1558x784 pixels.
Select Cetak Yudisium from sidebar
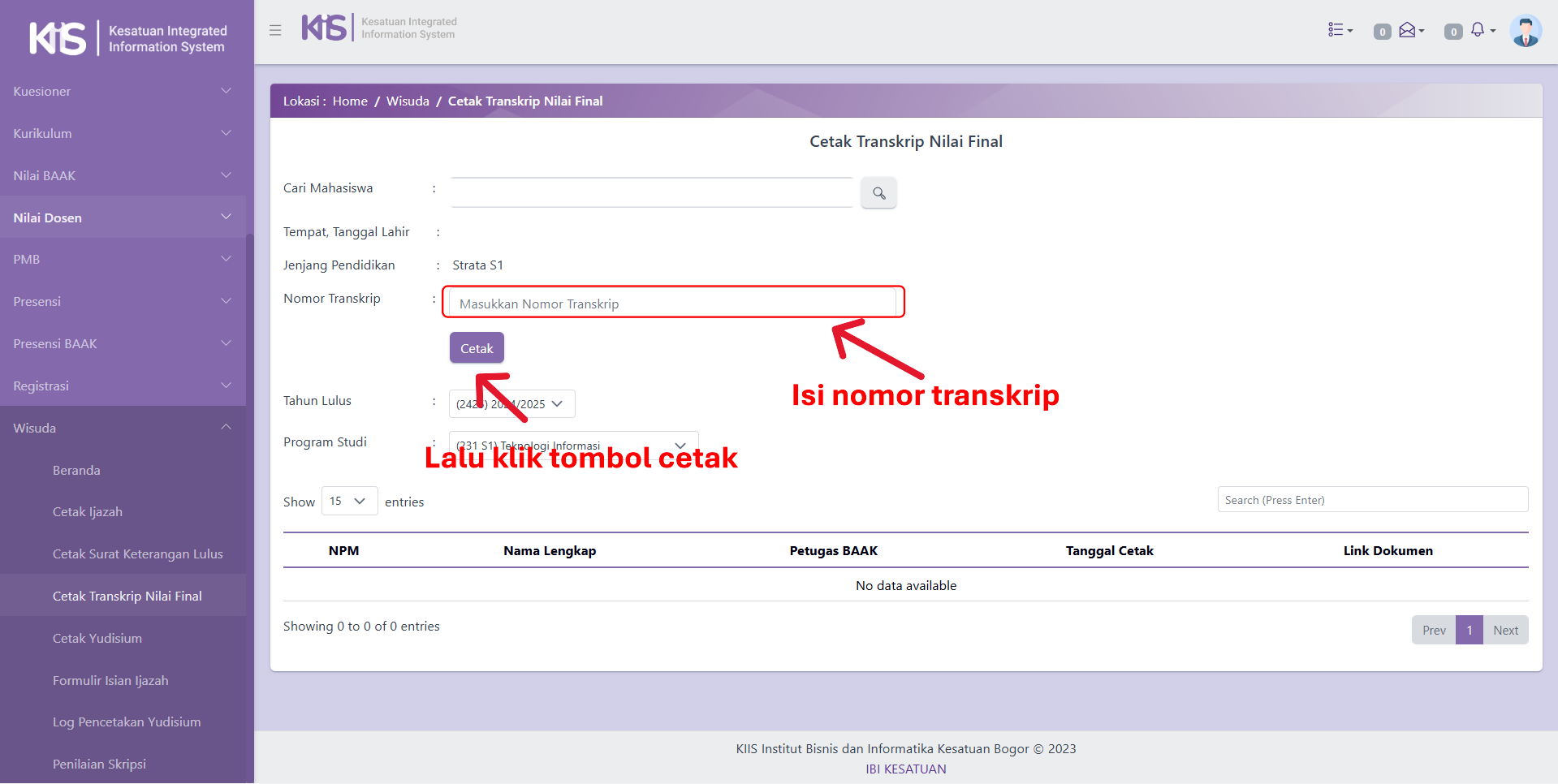[97, 639]
